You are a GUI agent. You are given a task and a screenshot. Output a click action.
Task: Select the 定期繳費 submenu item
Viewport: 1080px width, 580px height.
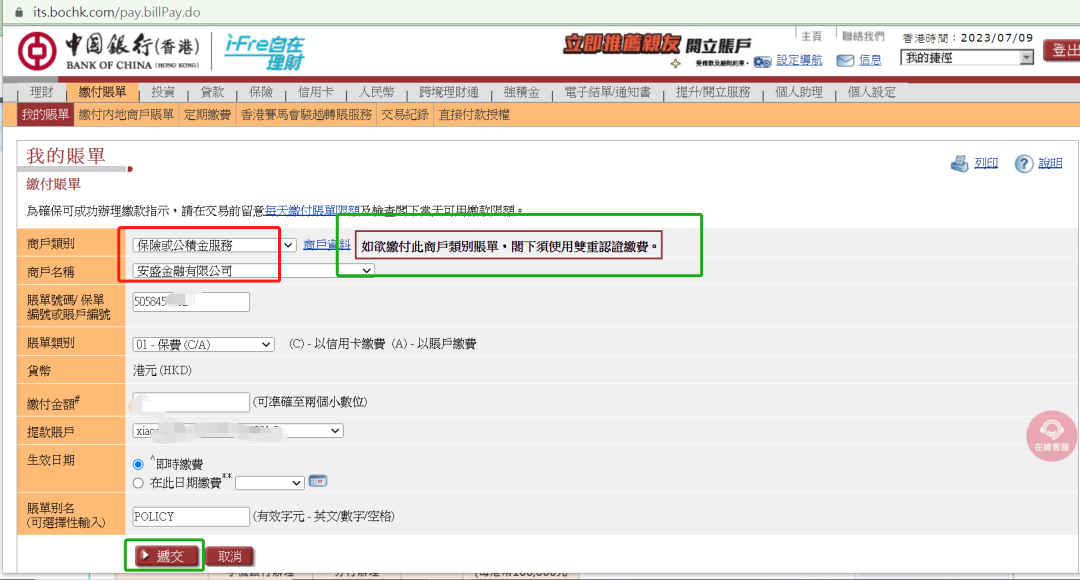point(207,114)
